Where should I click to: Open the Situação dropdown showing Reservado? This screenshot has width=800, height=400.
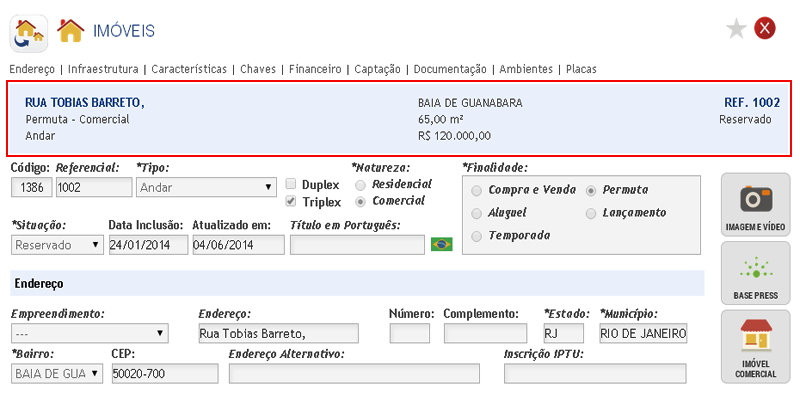pos(57,245)
